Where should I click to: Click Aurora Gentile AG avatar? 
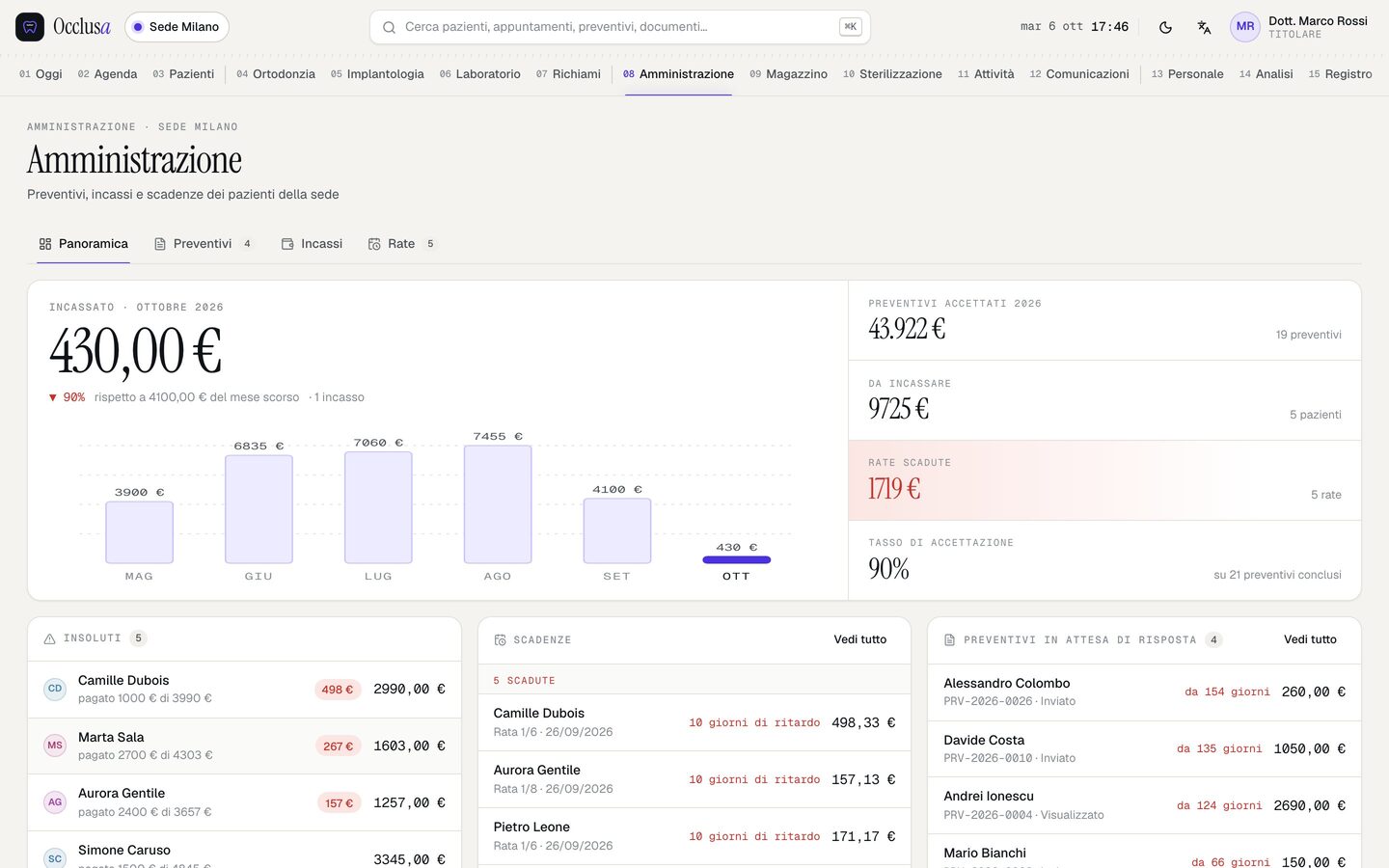(55, 802)
